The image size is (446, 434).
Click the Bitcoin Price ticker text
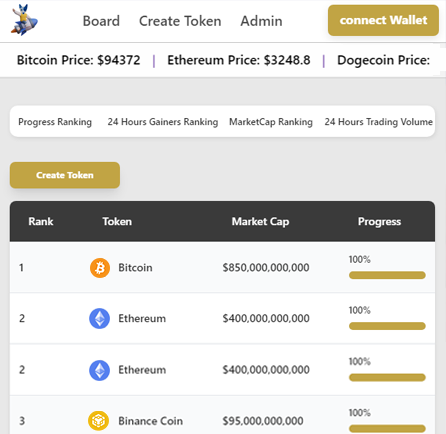click(x=78, y=60)
